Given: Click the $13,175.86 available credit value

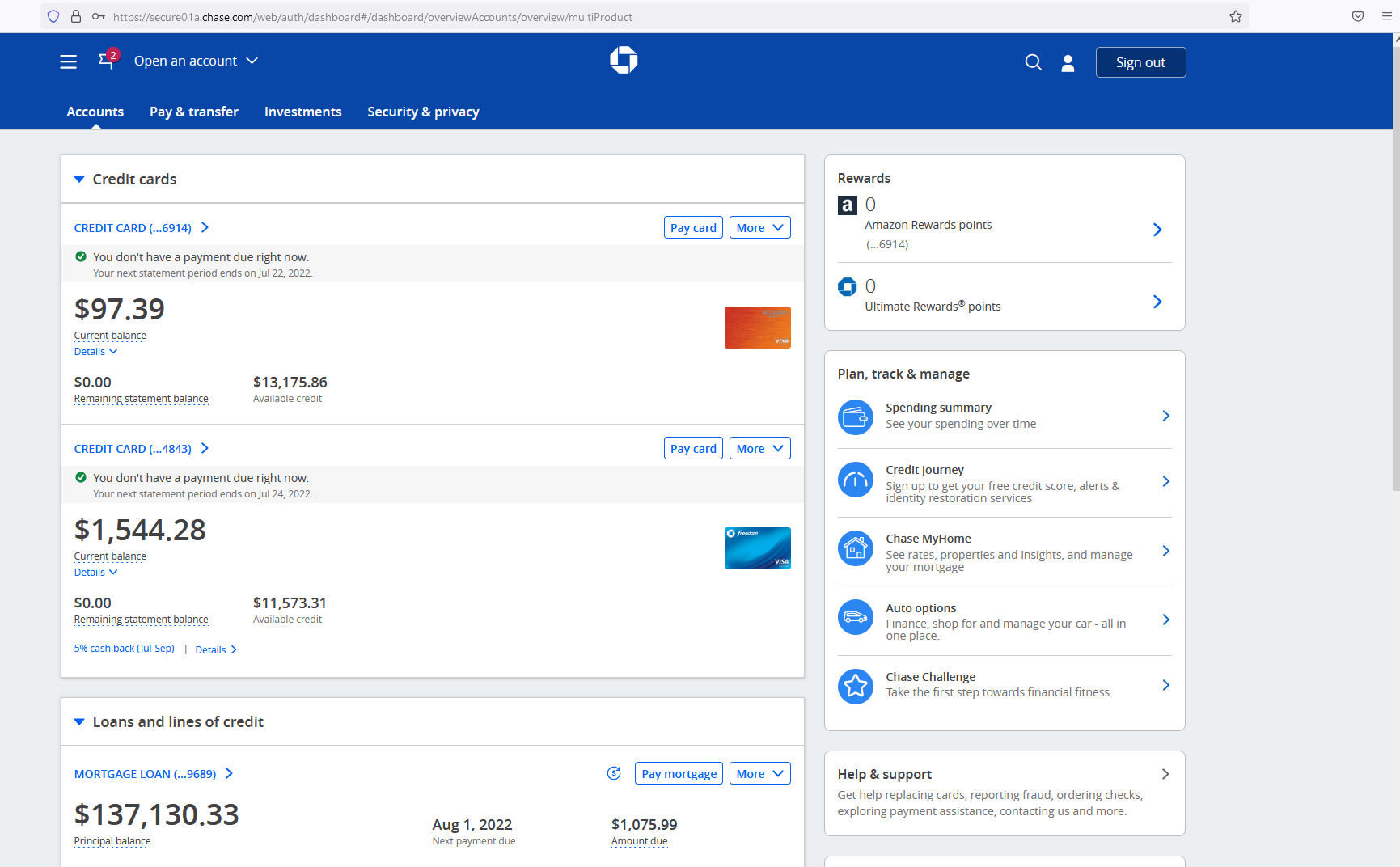Looking at the screenshot, I should click(290, 382).
